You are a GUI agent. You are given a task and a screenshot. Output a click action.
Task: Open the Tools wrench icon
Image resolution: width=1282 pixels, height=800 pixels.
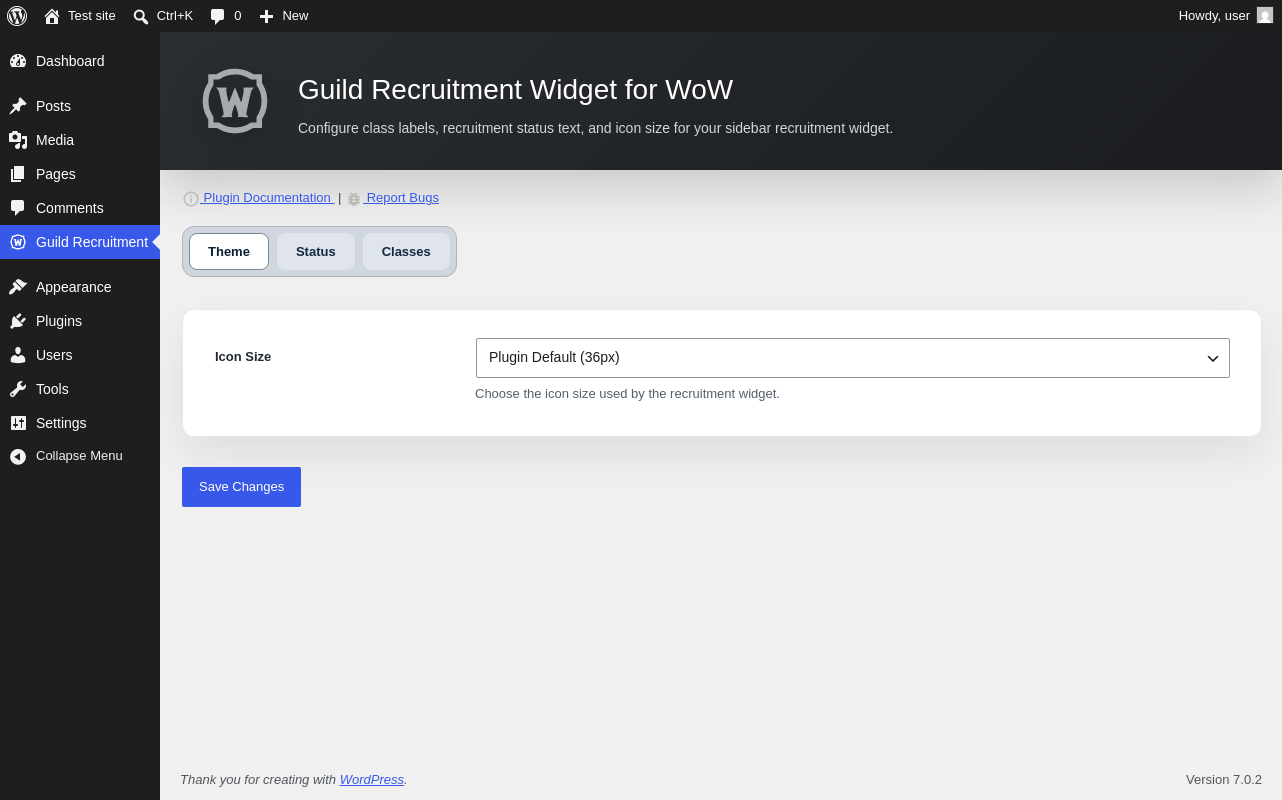tap(18, 389)
